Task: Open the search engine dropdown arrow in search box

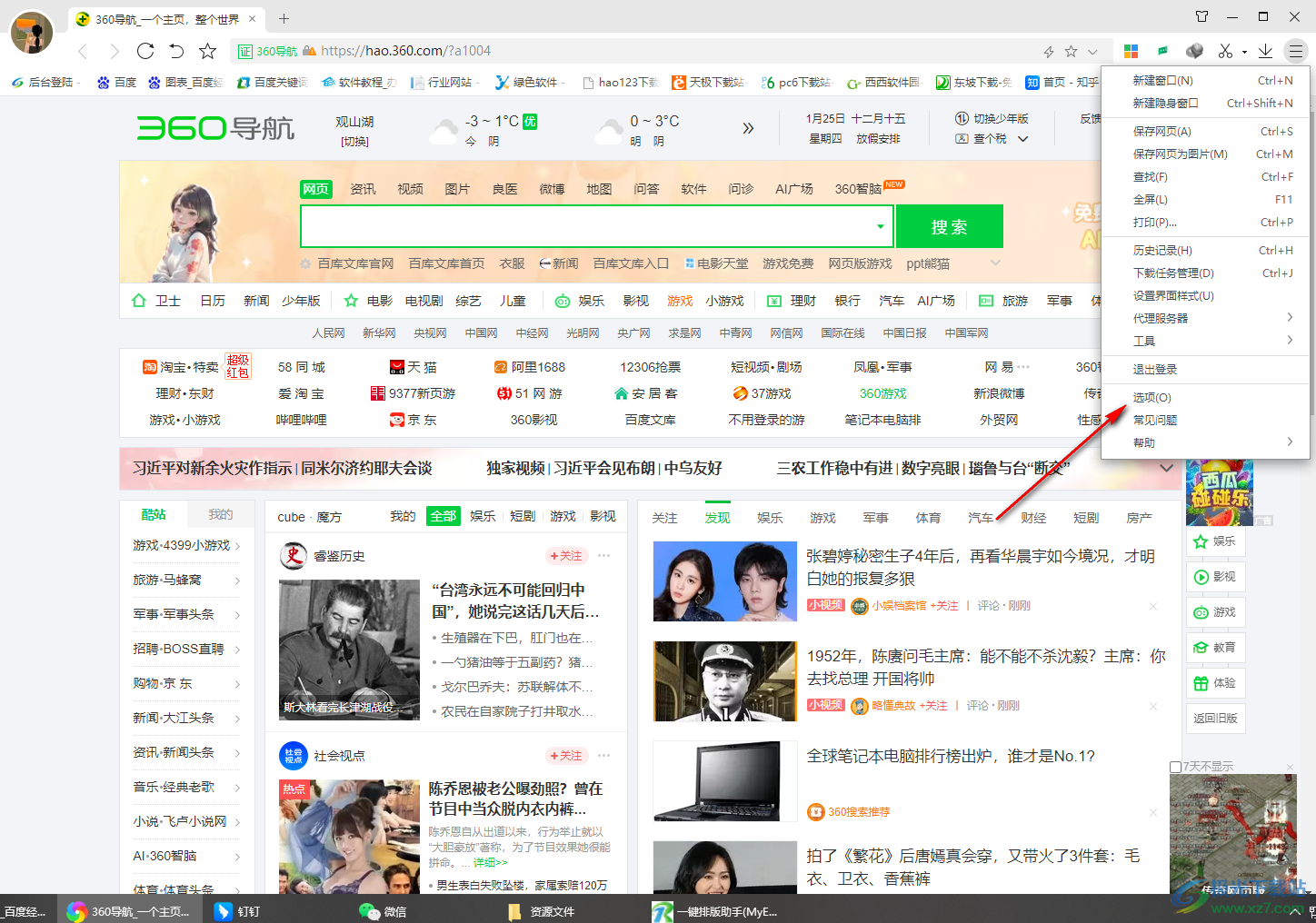Action: pyautogui.click(x=880, y=226)
